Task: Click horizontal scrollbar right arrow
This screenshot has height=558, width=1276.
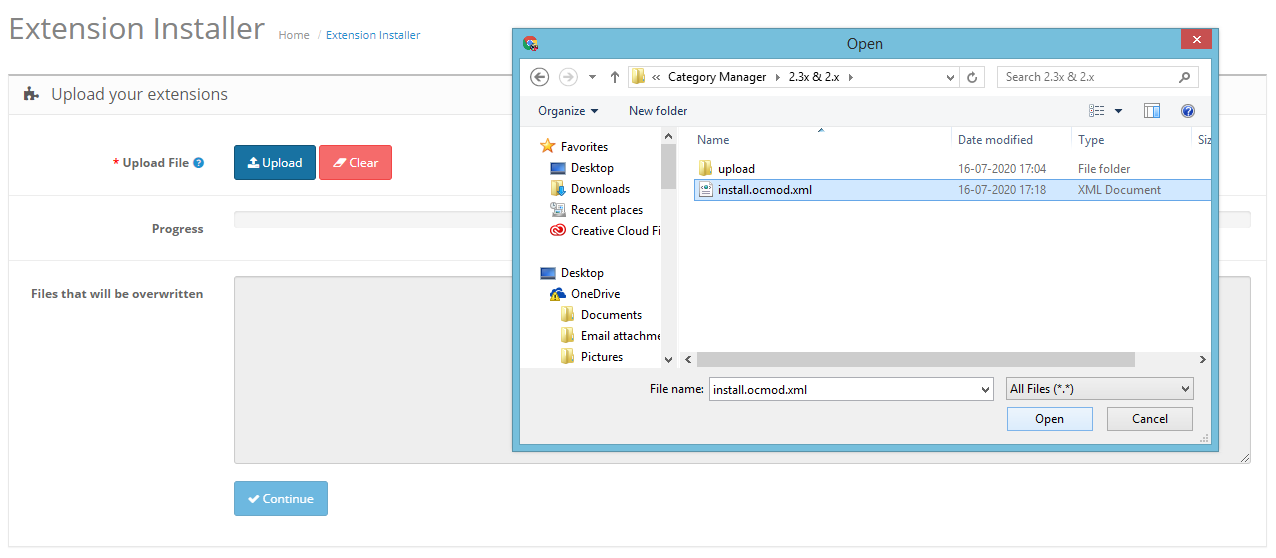Action: (1202, 359)
